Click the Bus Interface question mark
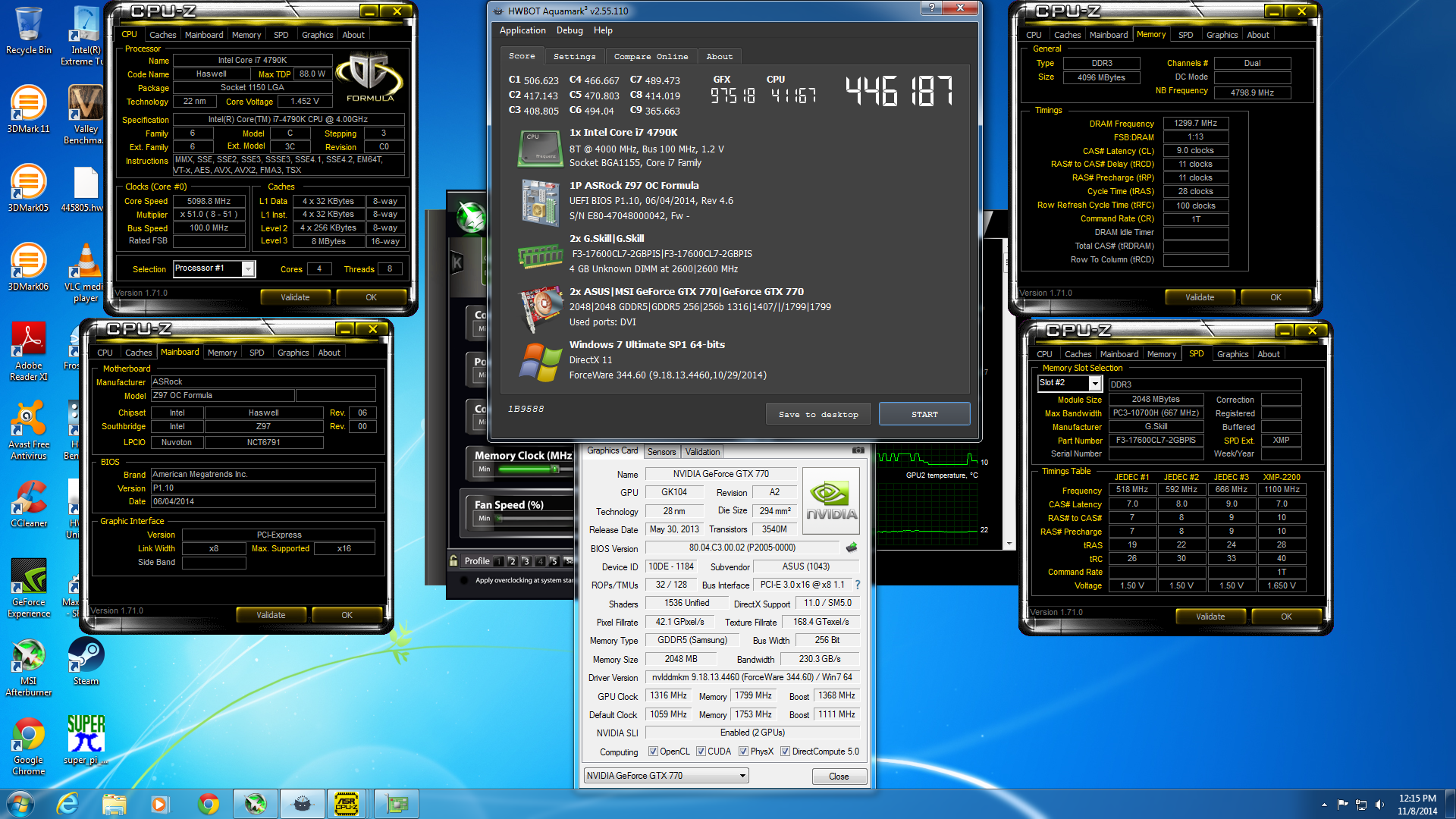The width and height of the screenshot is (1456, 819). click(x=858, y=585)
